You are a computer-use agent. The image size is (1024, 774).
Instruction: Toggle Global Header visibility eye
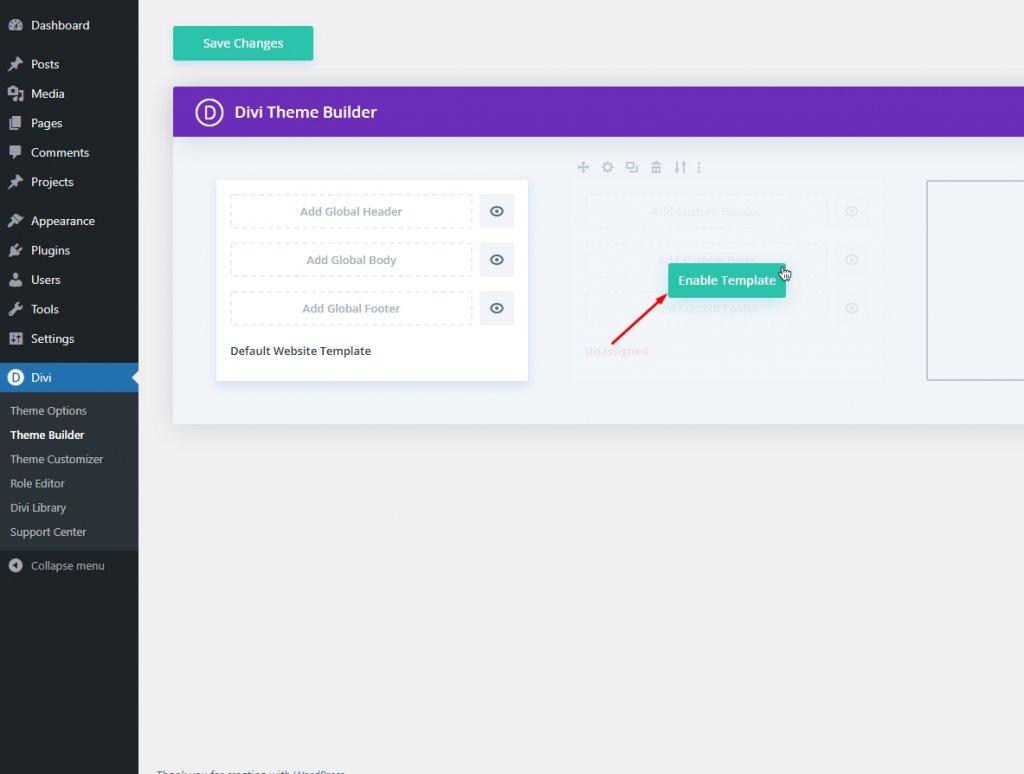496,211
